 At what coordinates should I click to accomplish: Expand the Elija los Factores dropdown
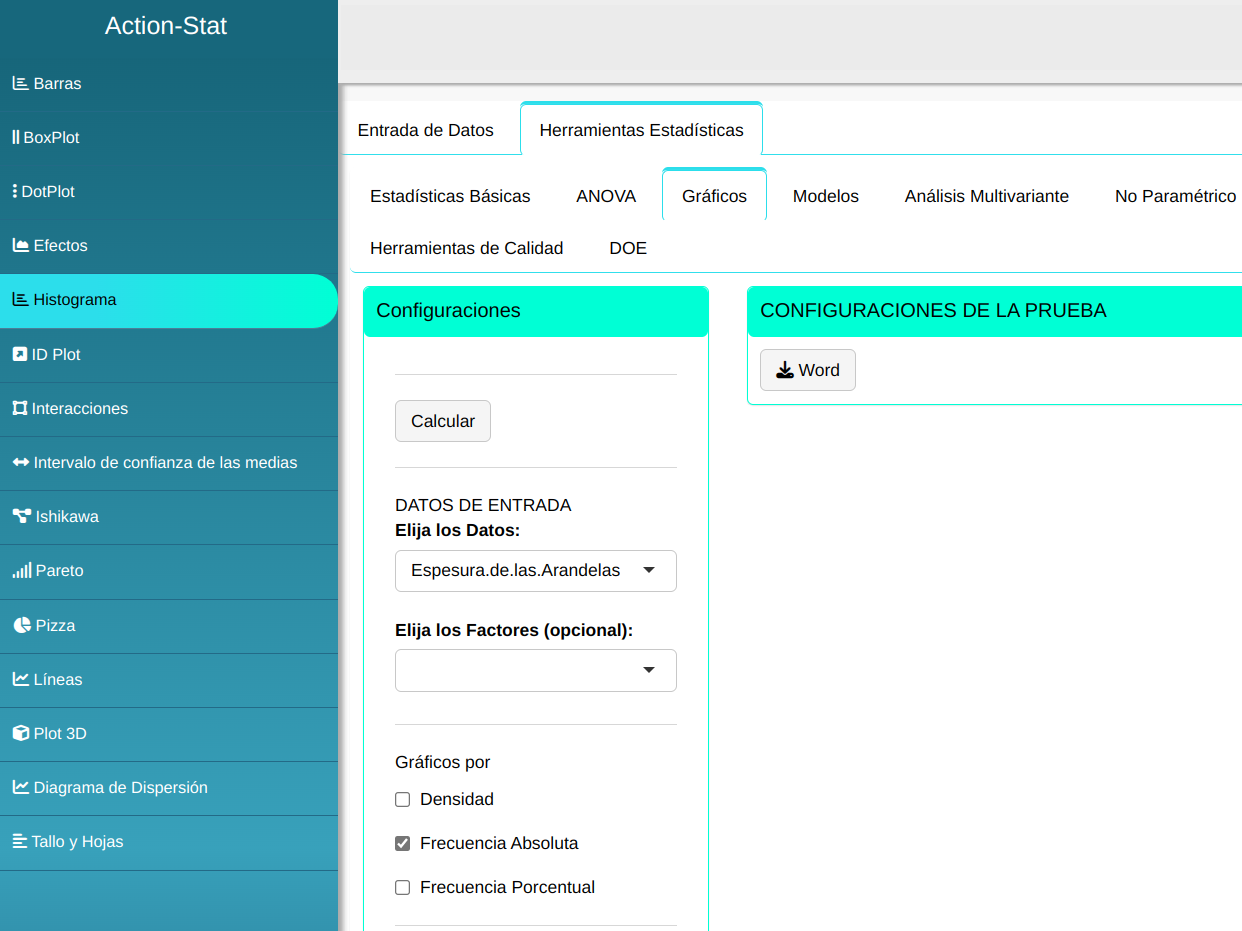[x=535, y=671]
